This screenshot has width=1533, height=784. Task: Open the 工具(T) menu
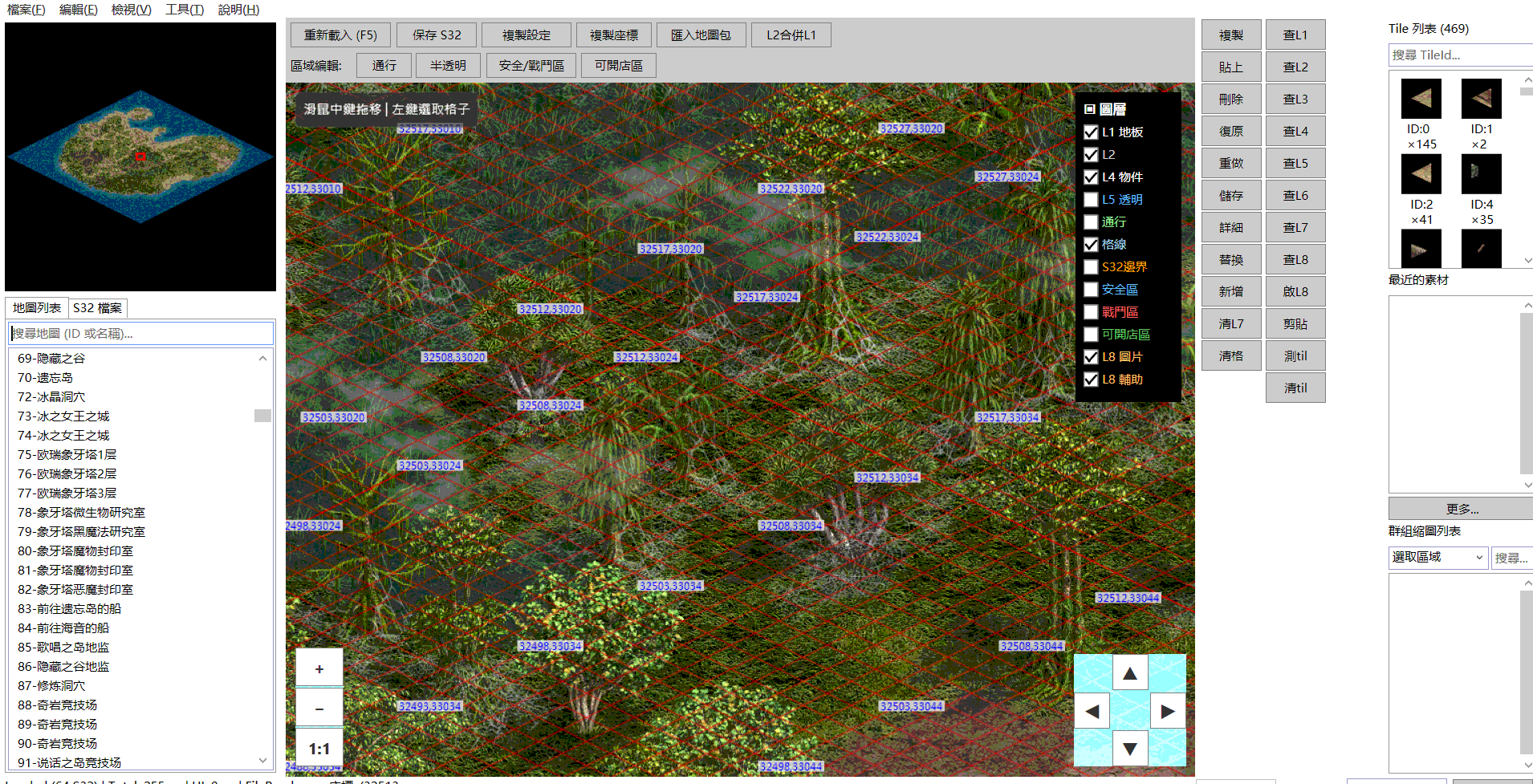[185, 10]
